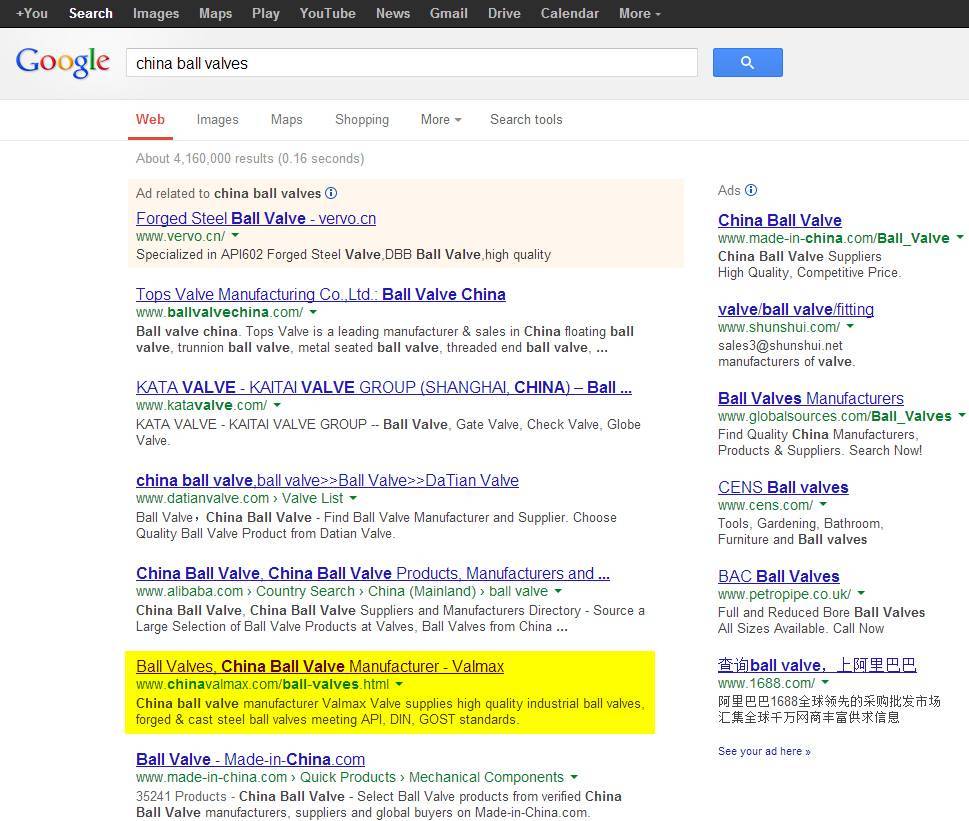Click 'Valve List' breadcrumb under the DaTian result
Viewport: 969px width, 821px height.
pyautogui.click(x=312, y=498)
